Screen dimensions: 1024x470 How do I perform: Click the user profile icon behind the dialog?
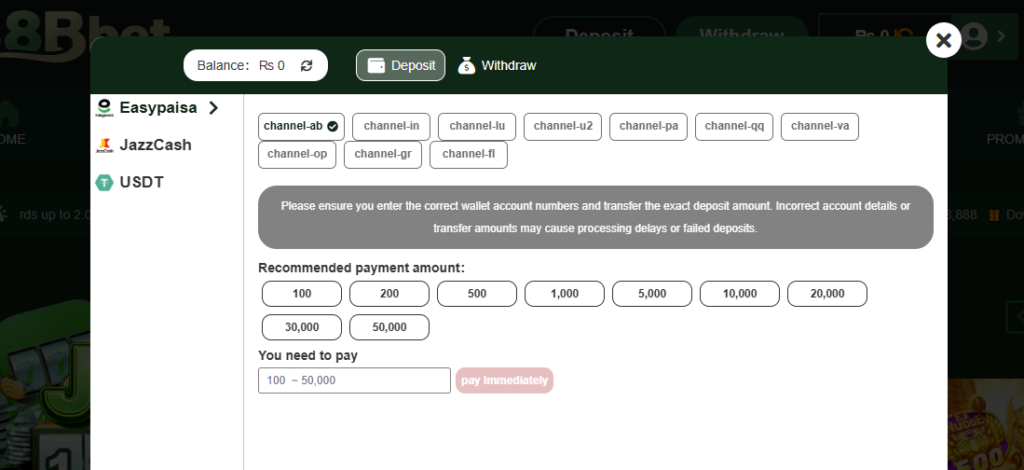click(974, 37)
